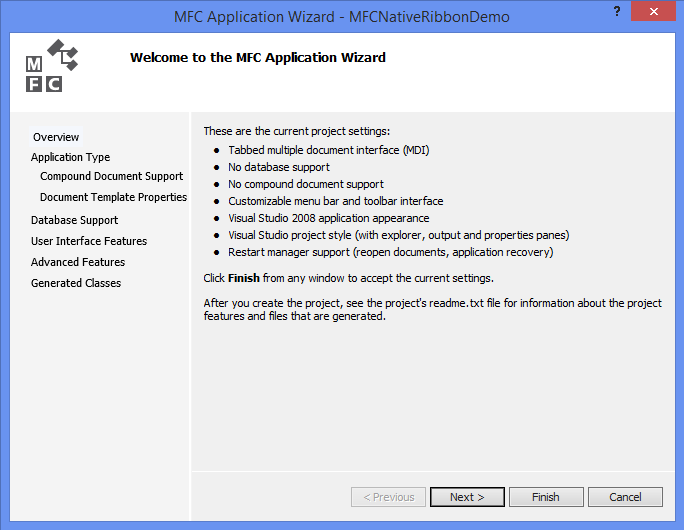Click 'Customizable menu bar and toolbar interface'

(335, 201)
